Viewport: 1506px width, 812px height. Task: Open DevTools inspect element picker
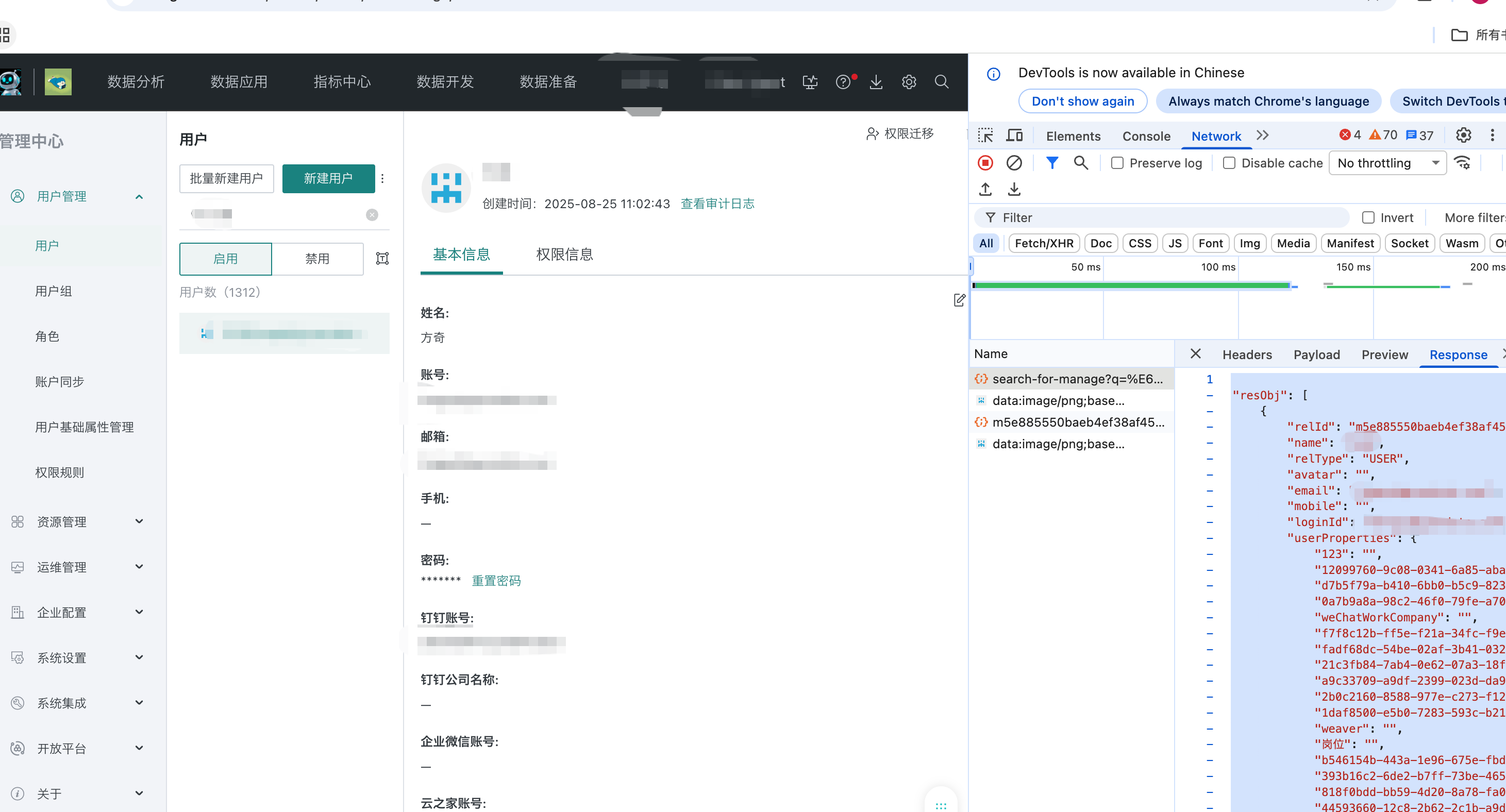(985, 136)
